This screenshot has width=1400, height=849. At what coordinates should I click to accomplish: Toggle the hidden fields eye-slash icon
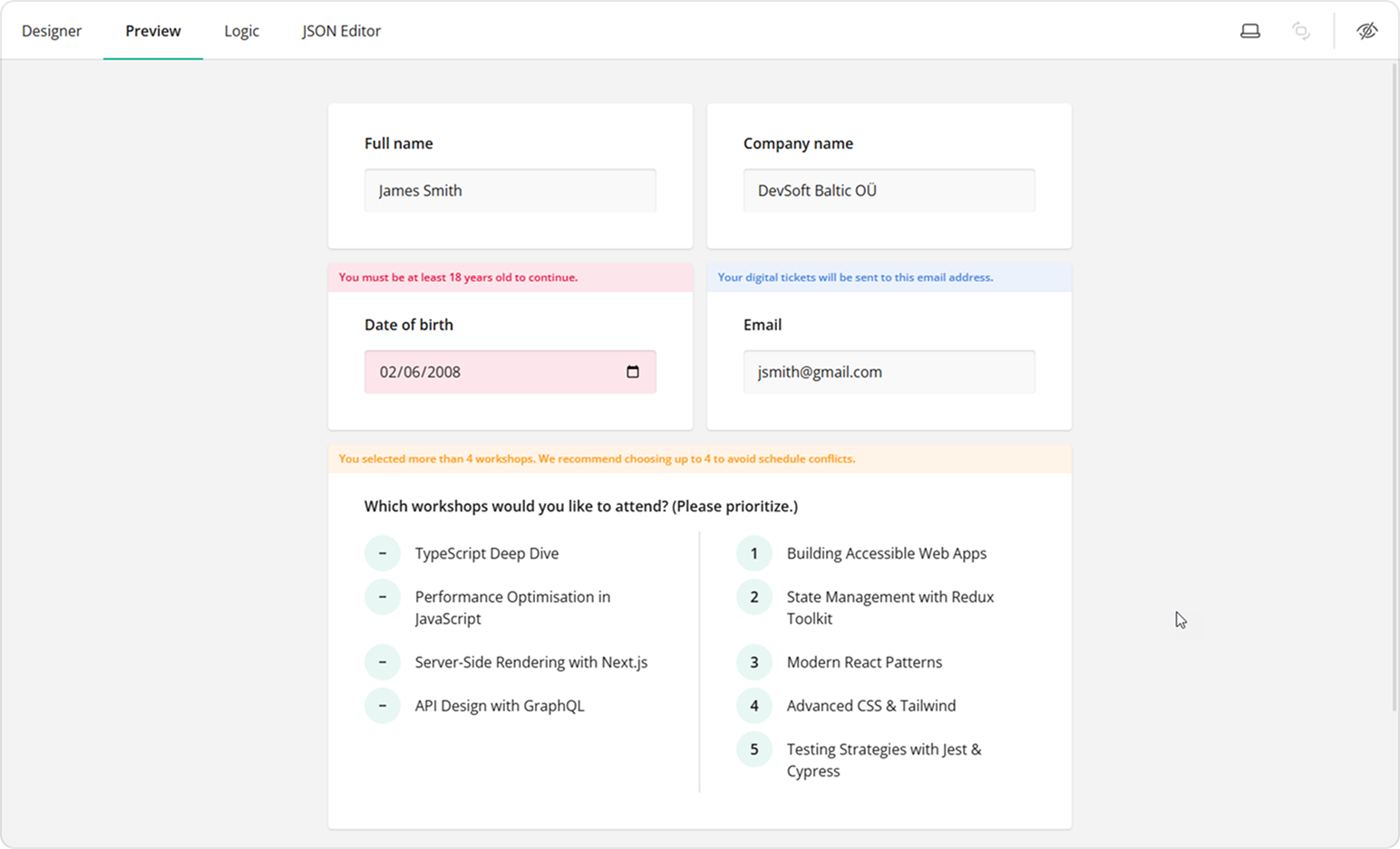[x=1367, y=30]
